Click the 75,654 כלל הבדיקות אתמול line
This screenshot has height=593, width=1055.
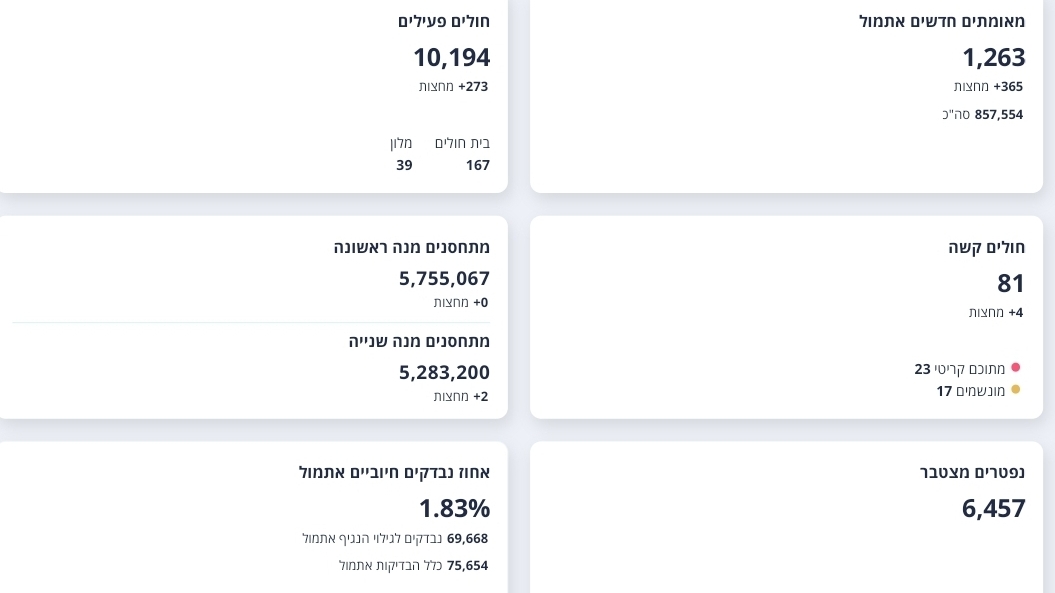(413, 565)
